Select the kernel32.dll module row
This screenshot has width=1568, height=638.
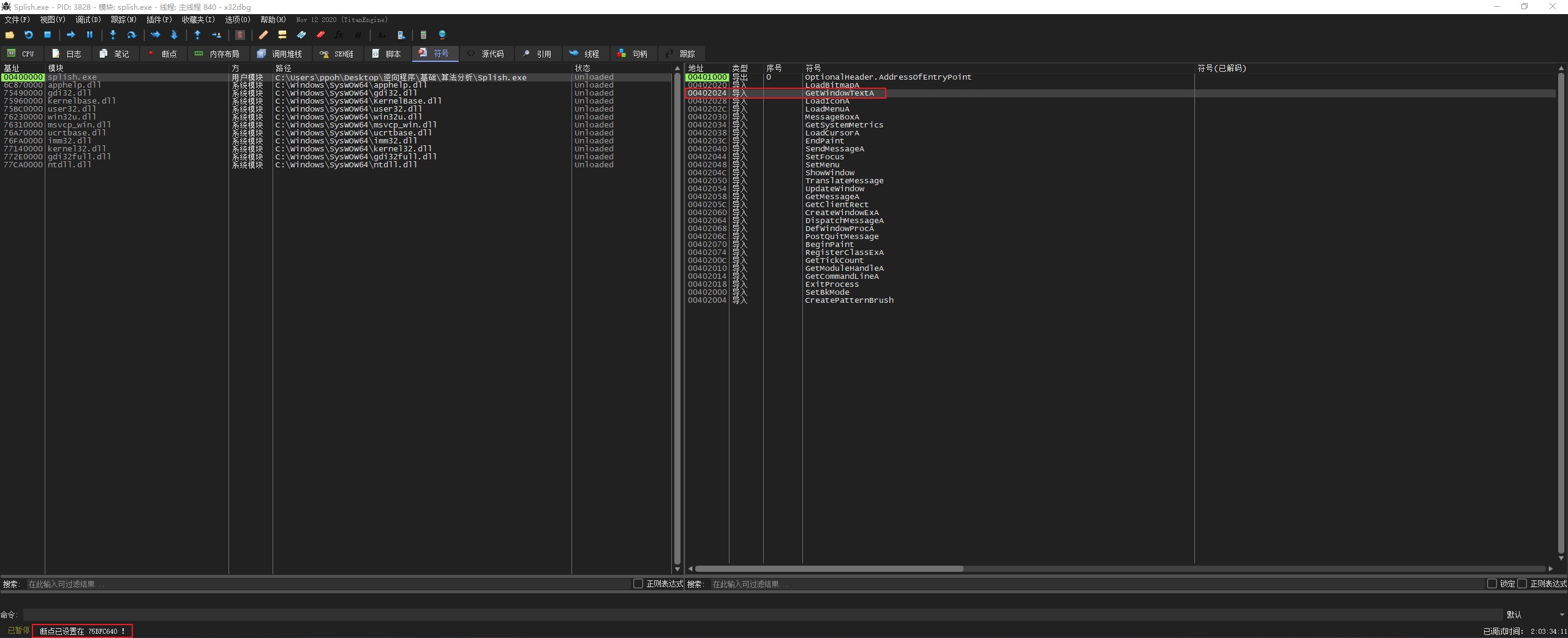tap(336, 149)
